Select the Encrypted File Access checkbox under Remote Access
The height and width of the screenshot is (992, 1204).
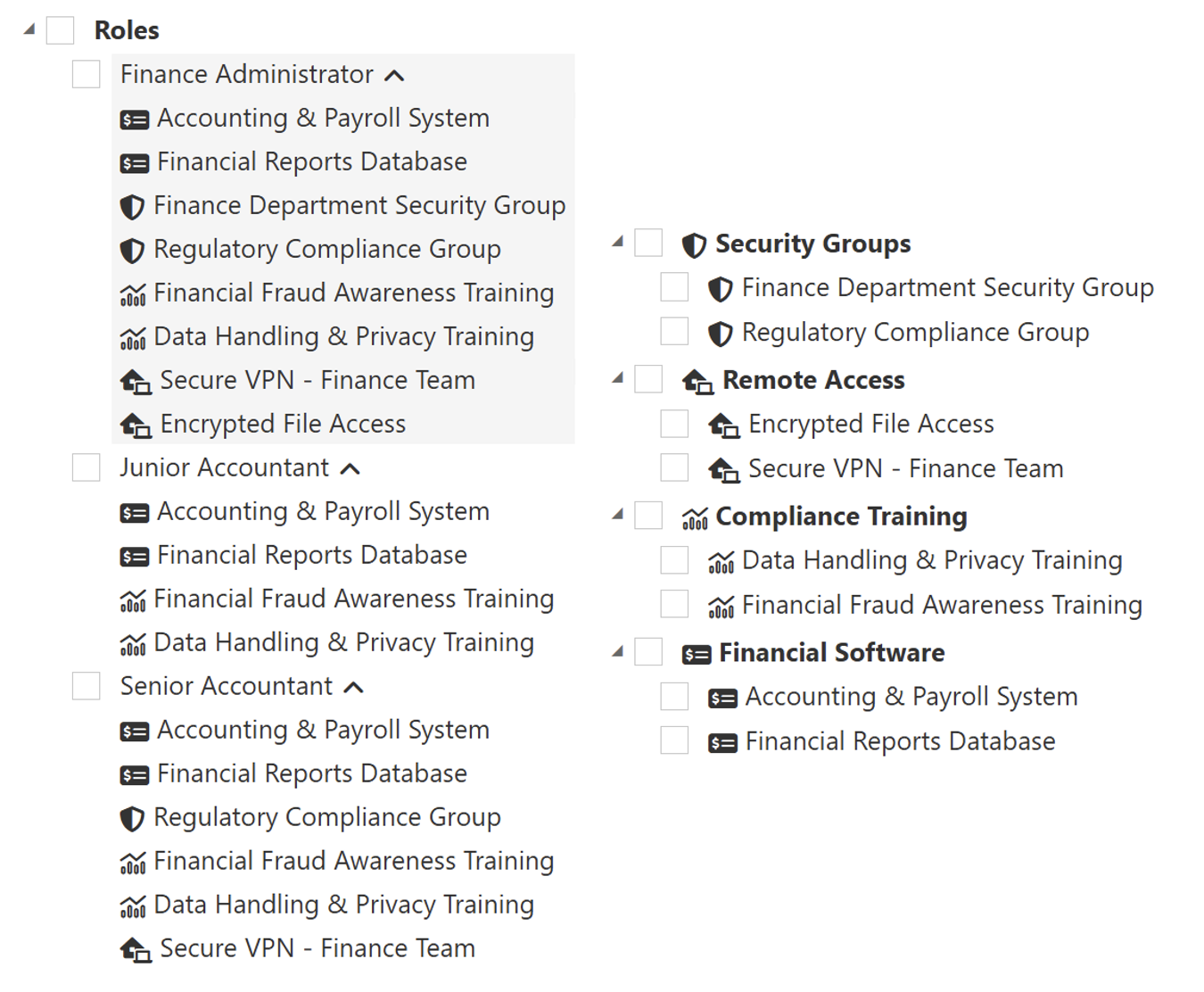point(674,424)
